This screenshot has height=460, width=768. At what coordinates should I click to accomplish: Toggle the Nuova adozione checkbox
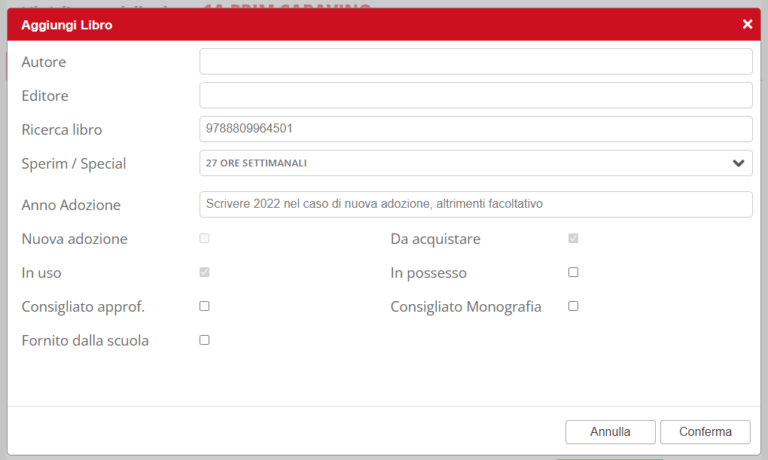(204, 239)
